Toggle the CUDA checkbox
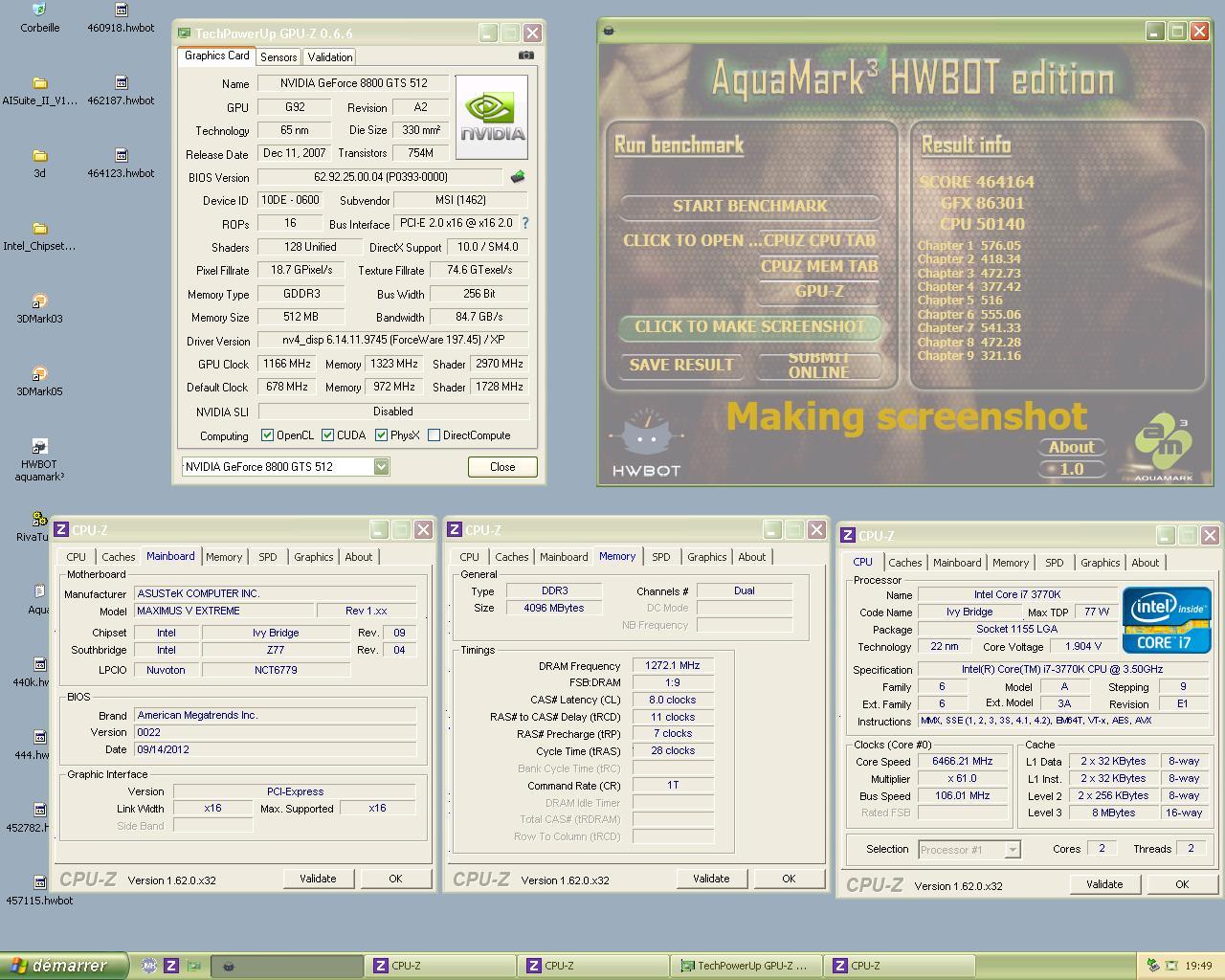Image resolution: width=1225 pixels, height=980 pixels. pyautogui.click(x=328, y=435)
